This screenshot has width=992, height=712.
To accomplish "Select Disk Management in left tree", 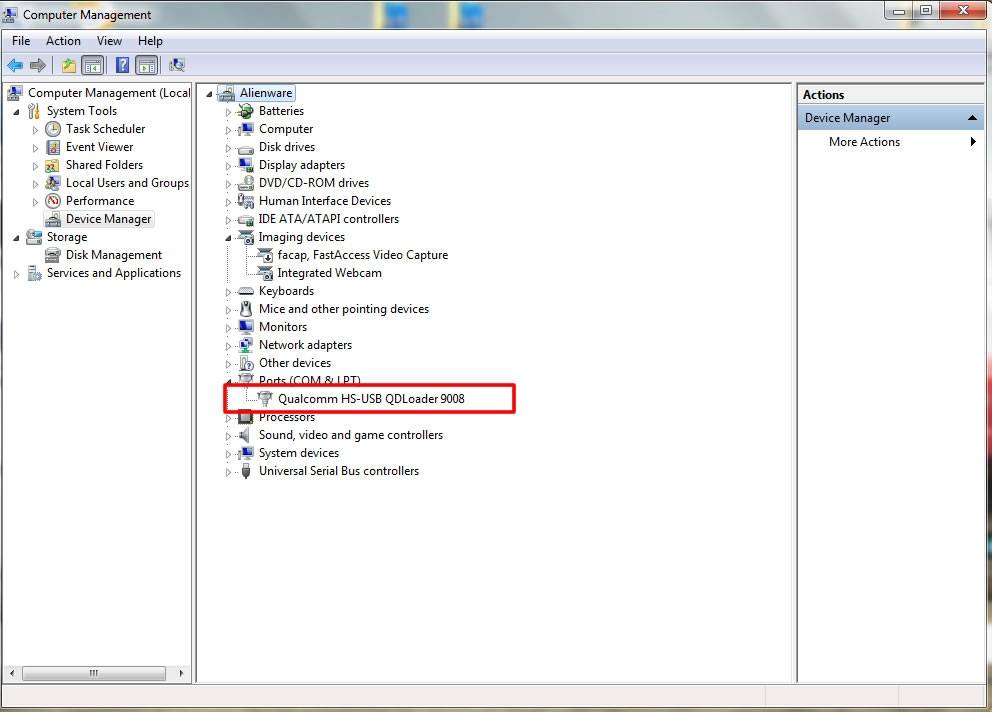I will click(x=113, y=255).
